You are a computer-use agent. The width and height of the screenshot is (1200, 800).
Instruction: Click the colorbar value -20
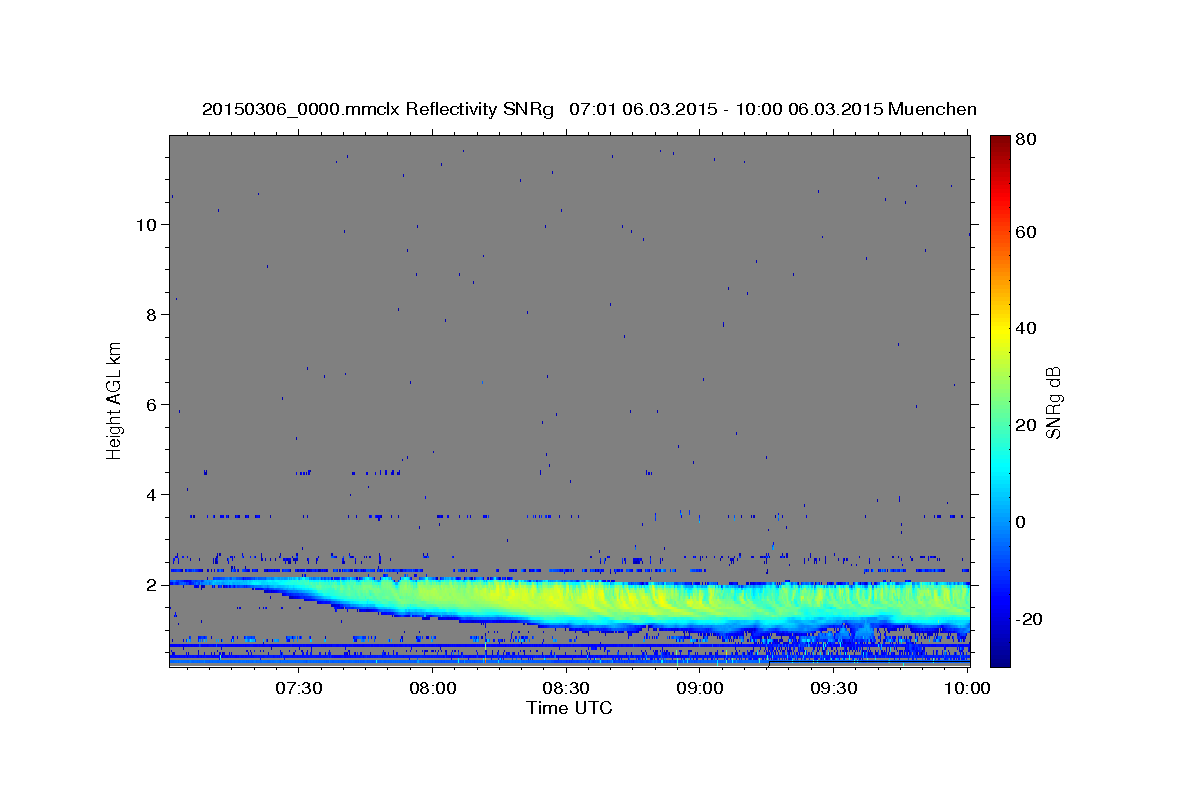[x=1028, y=619]
